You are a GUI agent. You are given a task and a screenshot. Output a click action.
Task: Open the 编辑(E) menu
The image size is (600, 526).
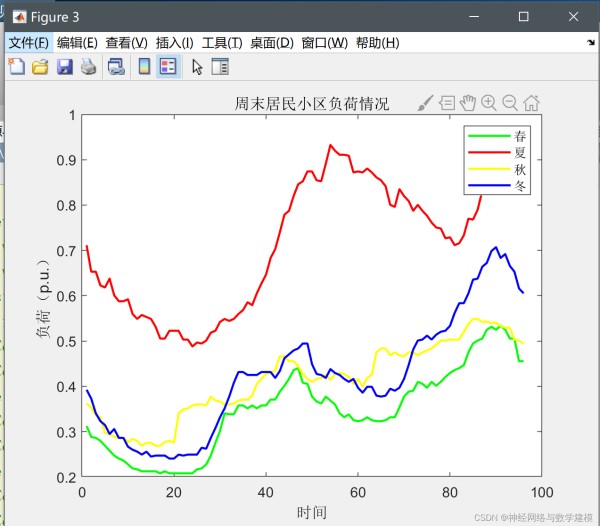pyautogui.click(x=77, y=42)
